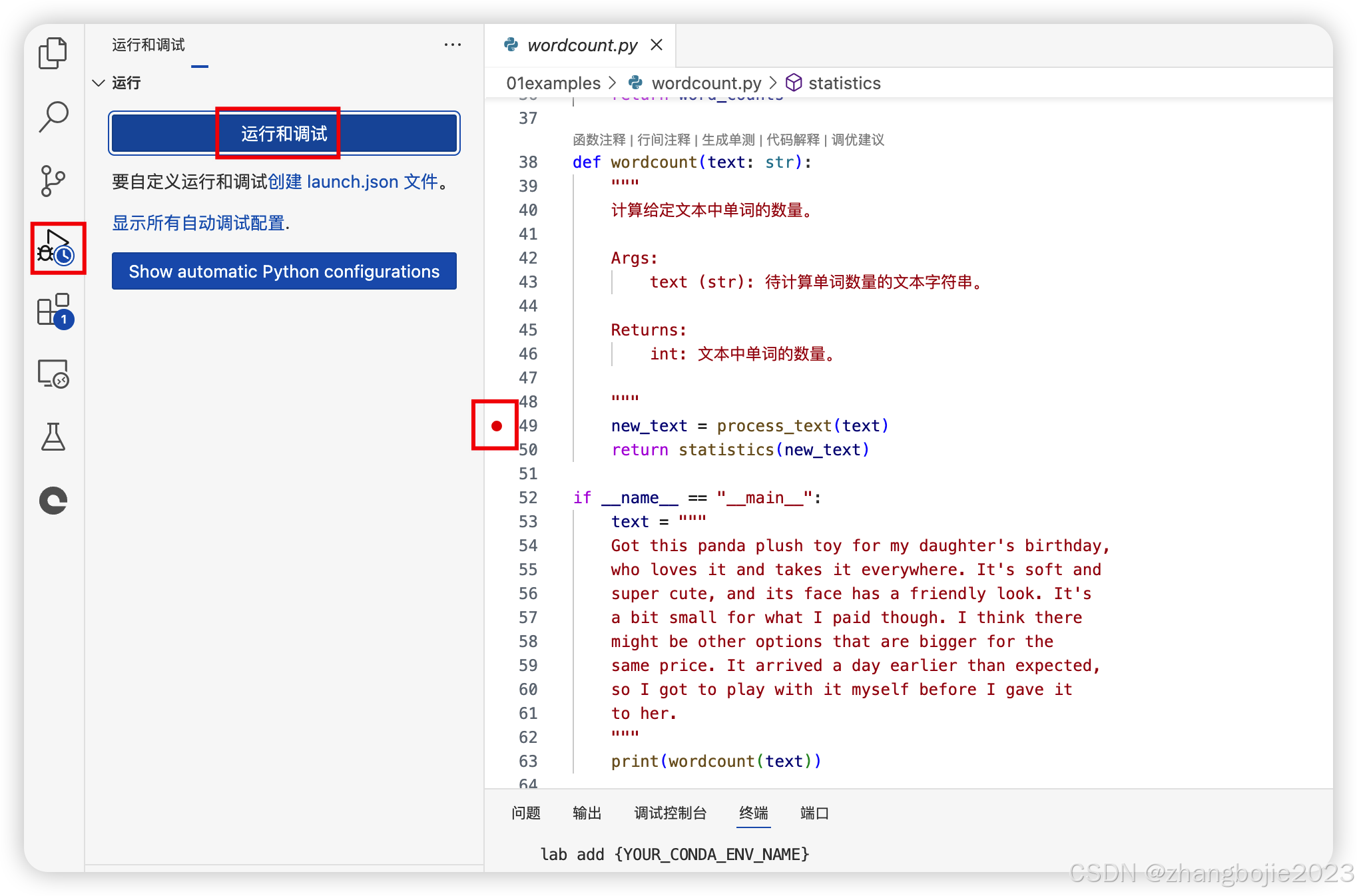Close the wordcount.py editor tab
The height and width of the screenshot is (896, 1357).
coord(657,45)
